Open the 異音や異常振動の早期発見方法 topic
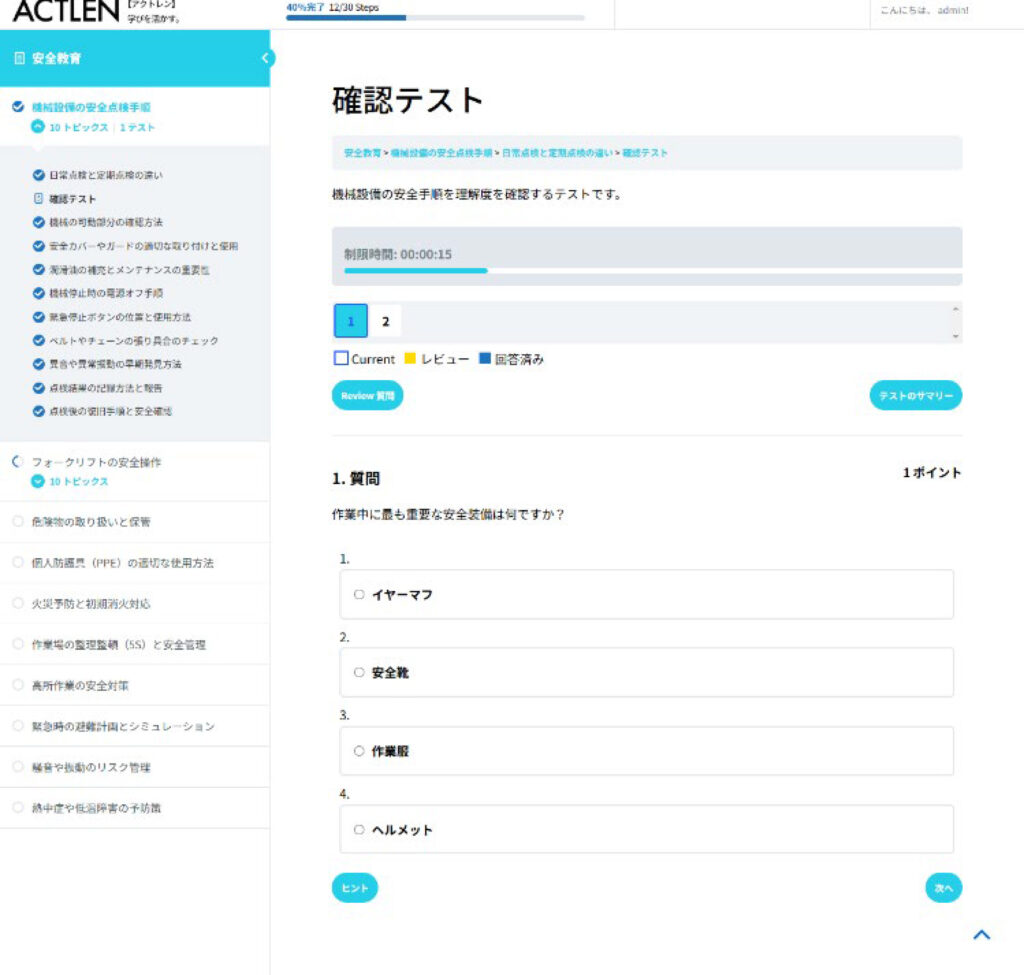This screenshot has height=975, width=1024. (x=116, y=364)
